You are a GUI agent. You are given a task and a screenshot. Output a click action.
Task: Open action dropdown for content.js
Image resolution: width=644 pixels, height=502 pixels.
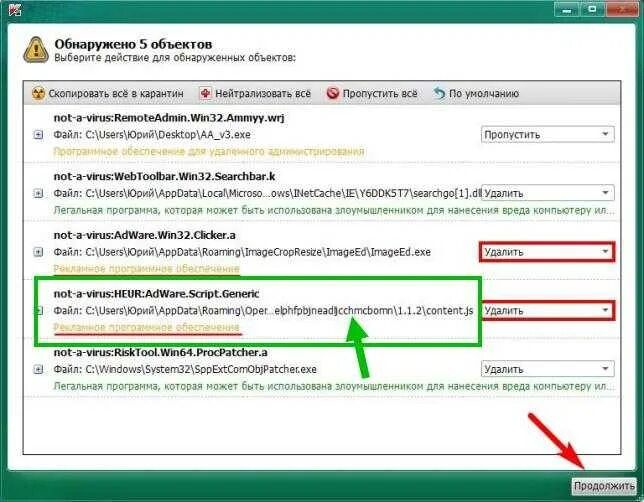547,311
